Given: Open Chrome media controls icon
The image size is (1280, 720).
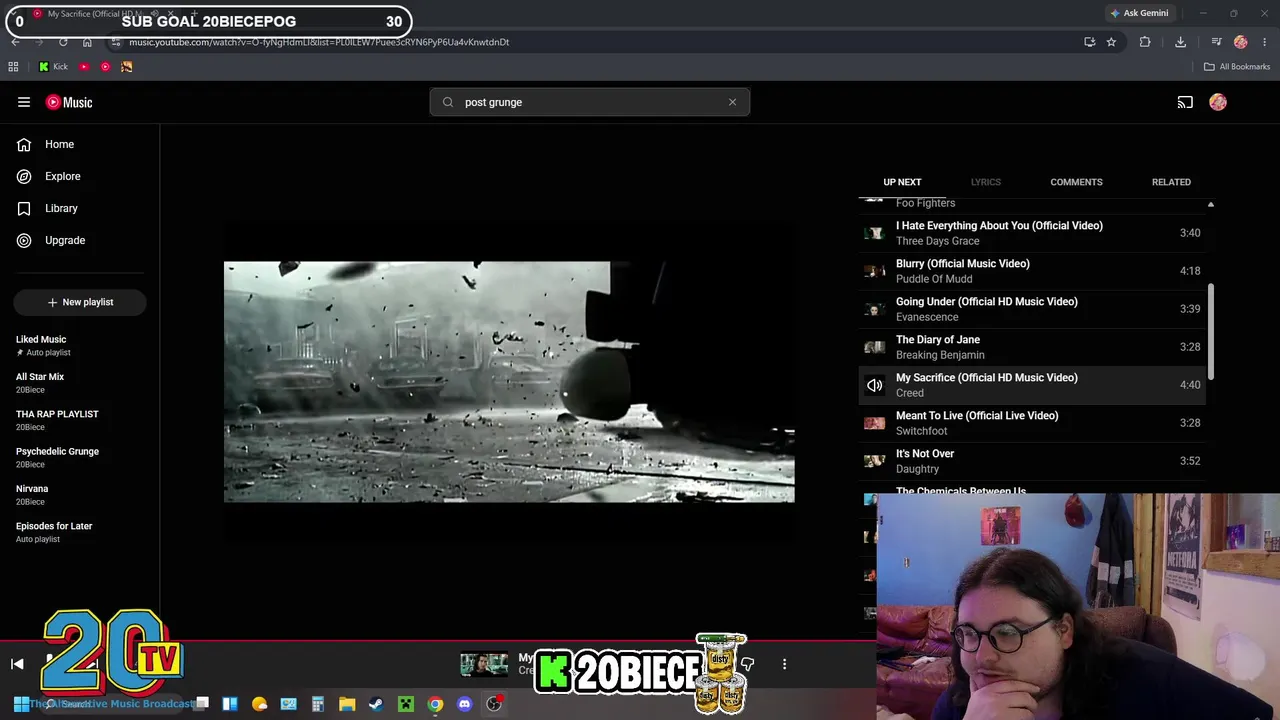Looking at the screenshot, I should [1216, 42].
